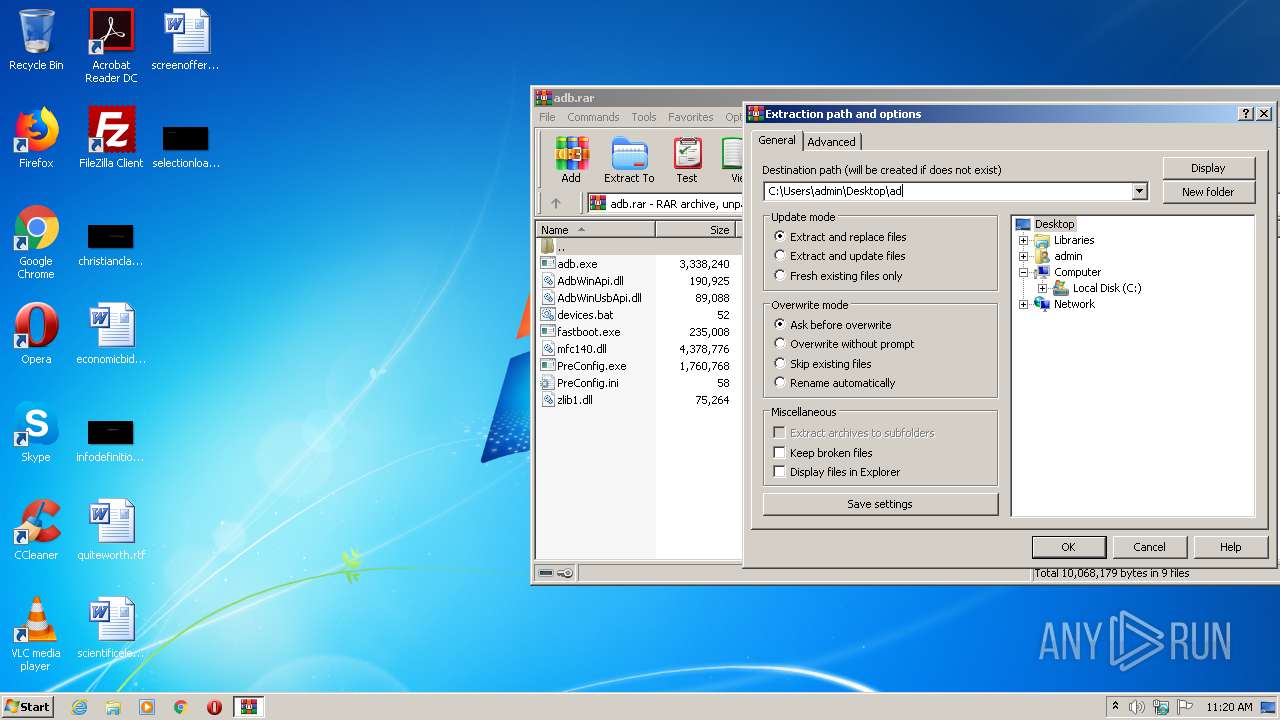Viewport: 1280px width, 720px height.
Task: Select Fresh existing files only option
Action: pyautogui.click(x=838, y=276)
